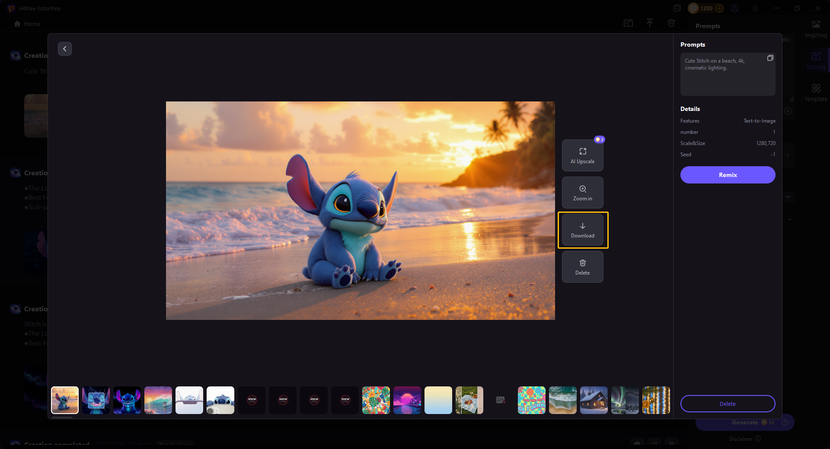Click the Prompts heading in the dialog
Viewport: 830px width, 449px height.
692,44
